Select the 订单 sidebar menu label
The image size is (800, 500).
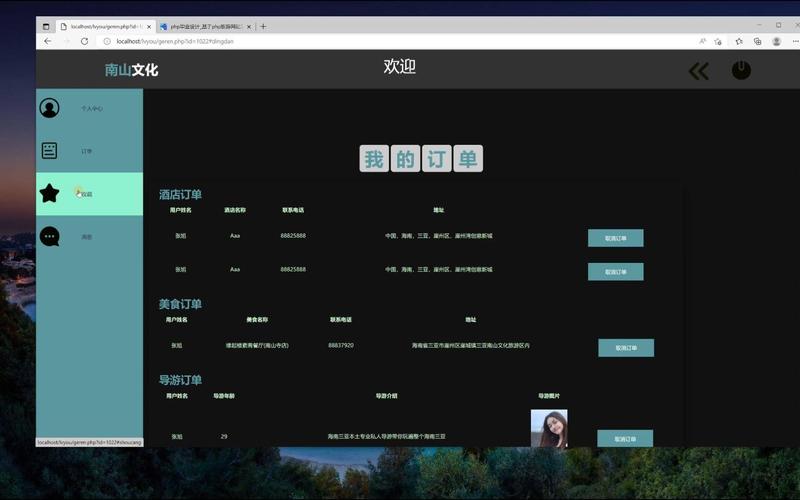pyautogui.click(x=87, y=151)
